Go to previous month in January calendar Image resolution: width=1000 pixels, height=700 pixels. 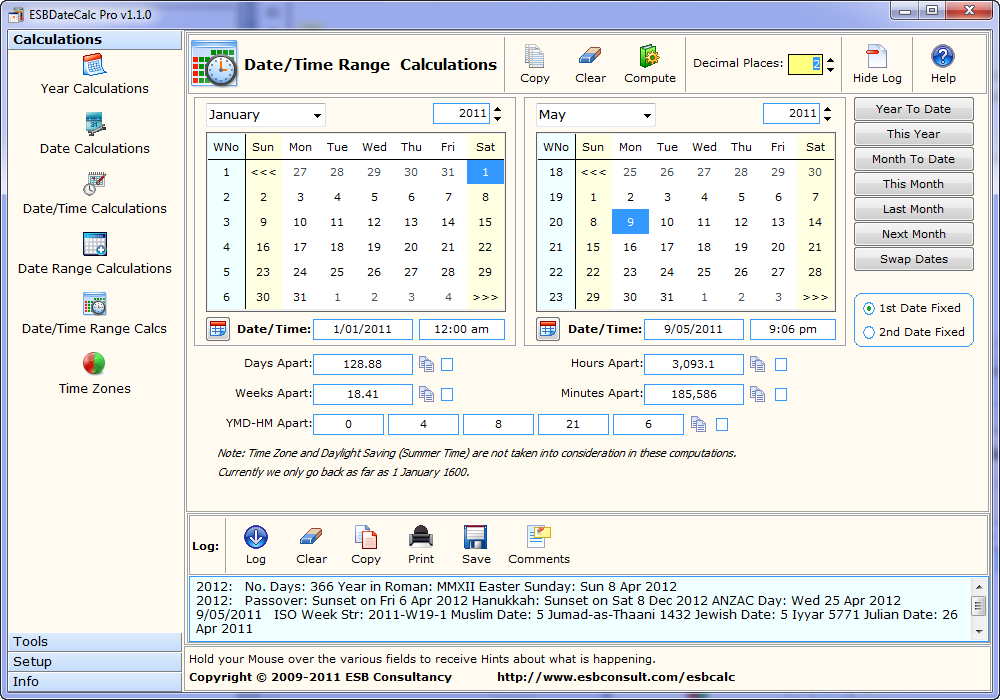tap(263, 172)
